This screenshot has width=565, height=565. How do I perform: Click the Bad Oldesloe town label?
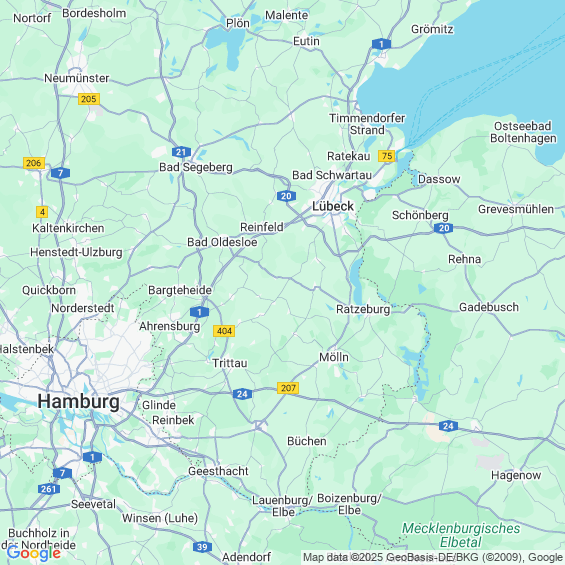tap(222, 242)
